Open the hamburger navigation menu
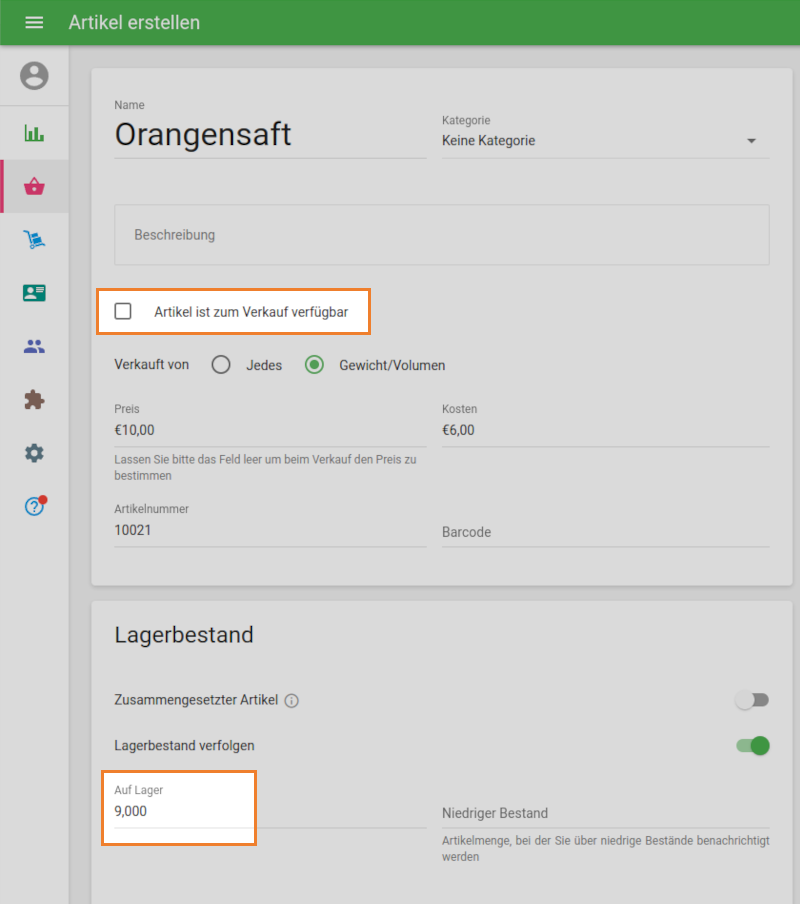The image size is (800, 904). pyautogui.click(x=34, y=22)
